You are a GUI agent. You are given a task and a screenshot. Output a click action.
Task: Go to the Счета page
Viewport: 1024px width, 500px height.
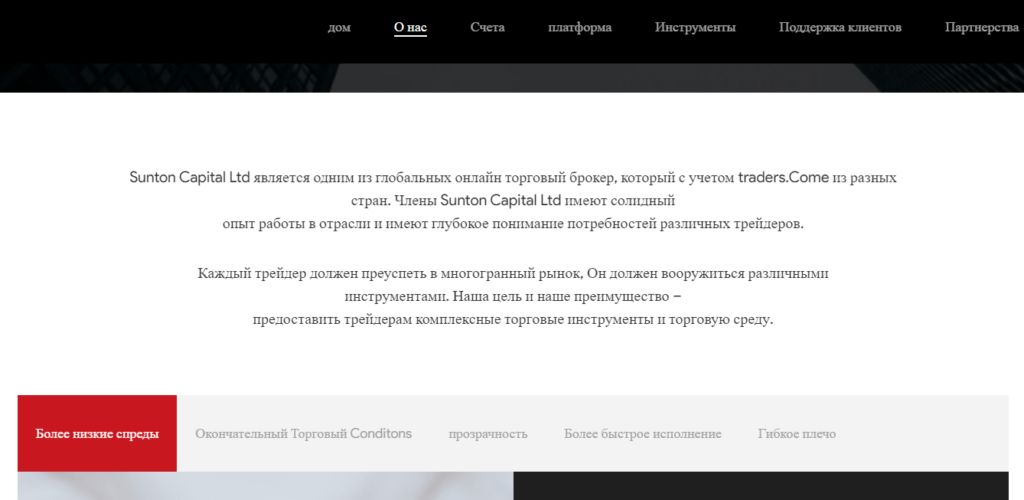point(487,27)
